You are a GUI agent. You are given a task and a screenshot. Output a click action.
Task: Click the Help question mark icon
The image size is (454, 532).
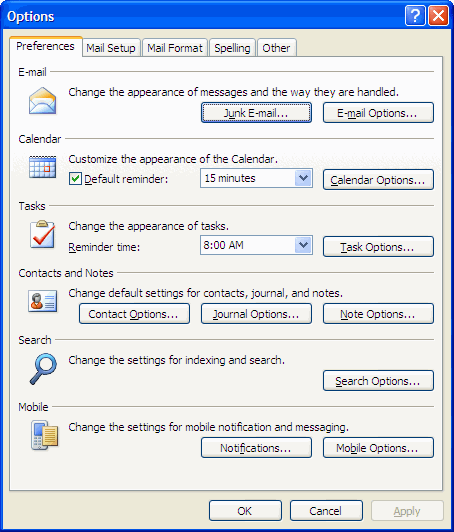click(415, 16)
